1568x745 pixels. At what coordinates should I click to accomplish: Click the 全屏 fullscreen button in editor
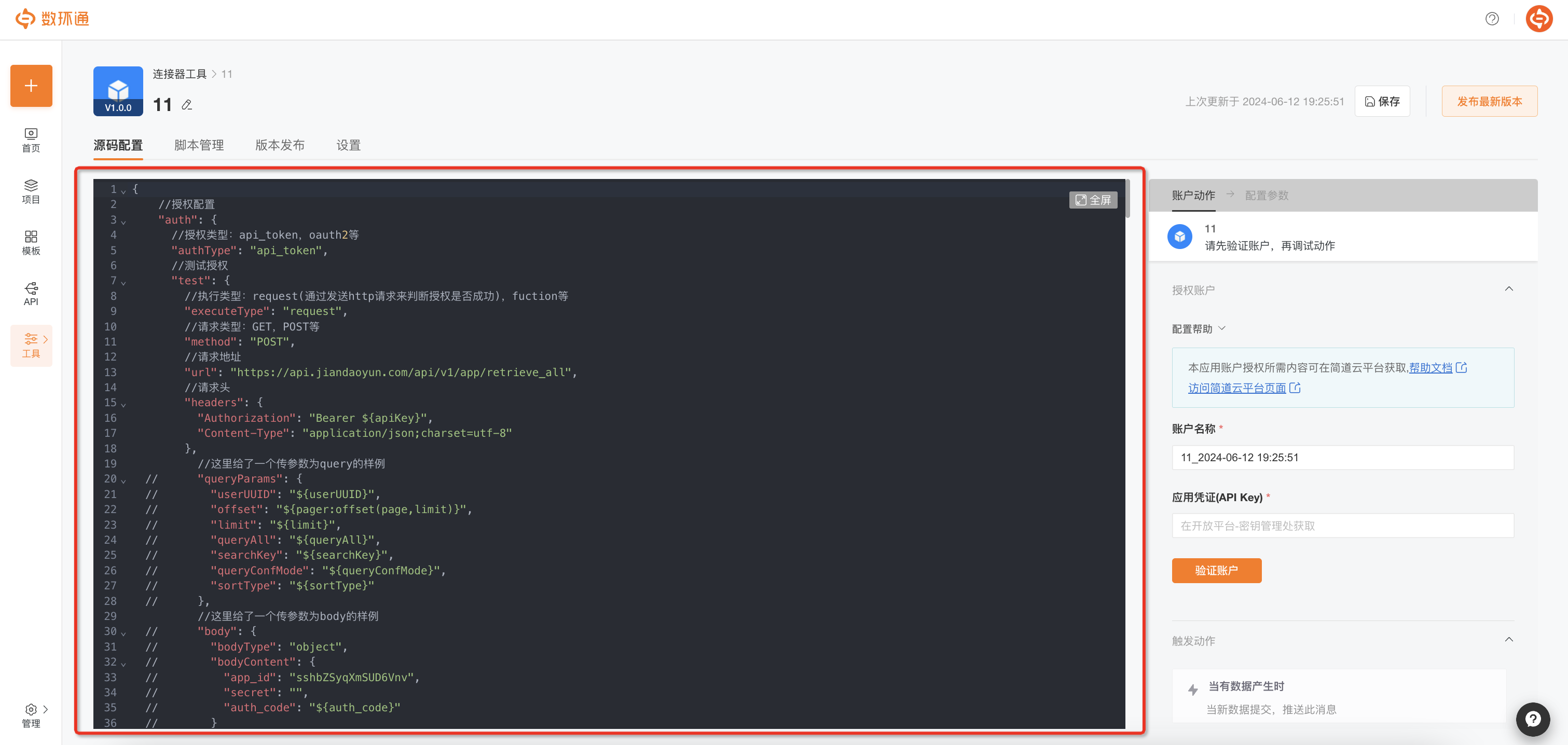coord(1093,200)
